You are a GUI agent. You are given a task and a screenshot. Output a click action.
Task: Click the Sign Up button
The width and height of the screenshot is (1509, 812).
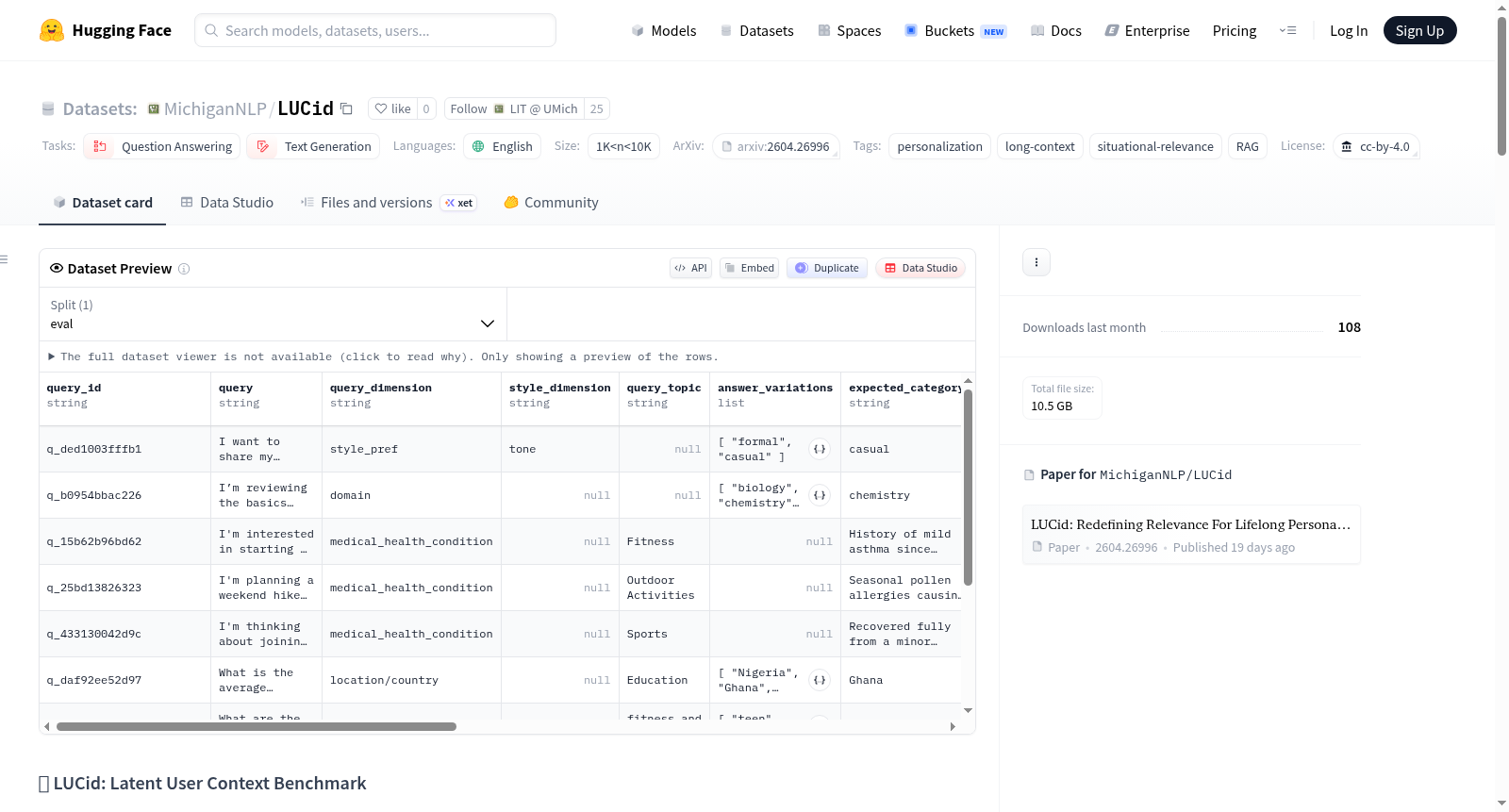pyautogui.click(x=1419, y=30)
